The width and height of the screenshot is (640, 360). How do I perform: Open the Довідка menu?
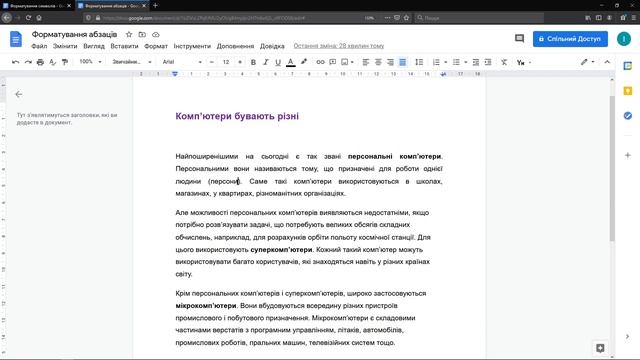[272, 46]
